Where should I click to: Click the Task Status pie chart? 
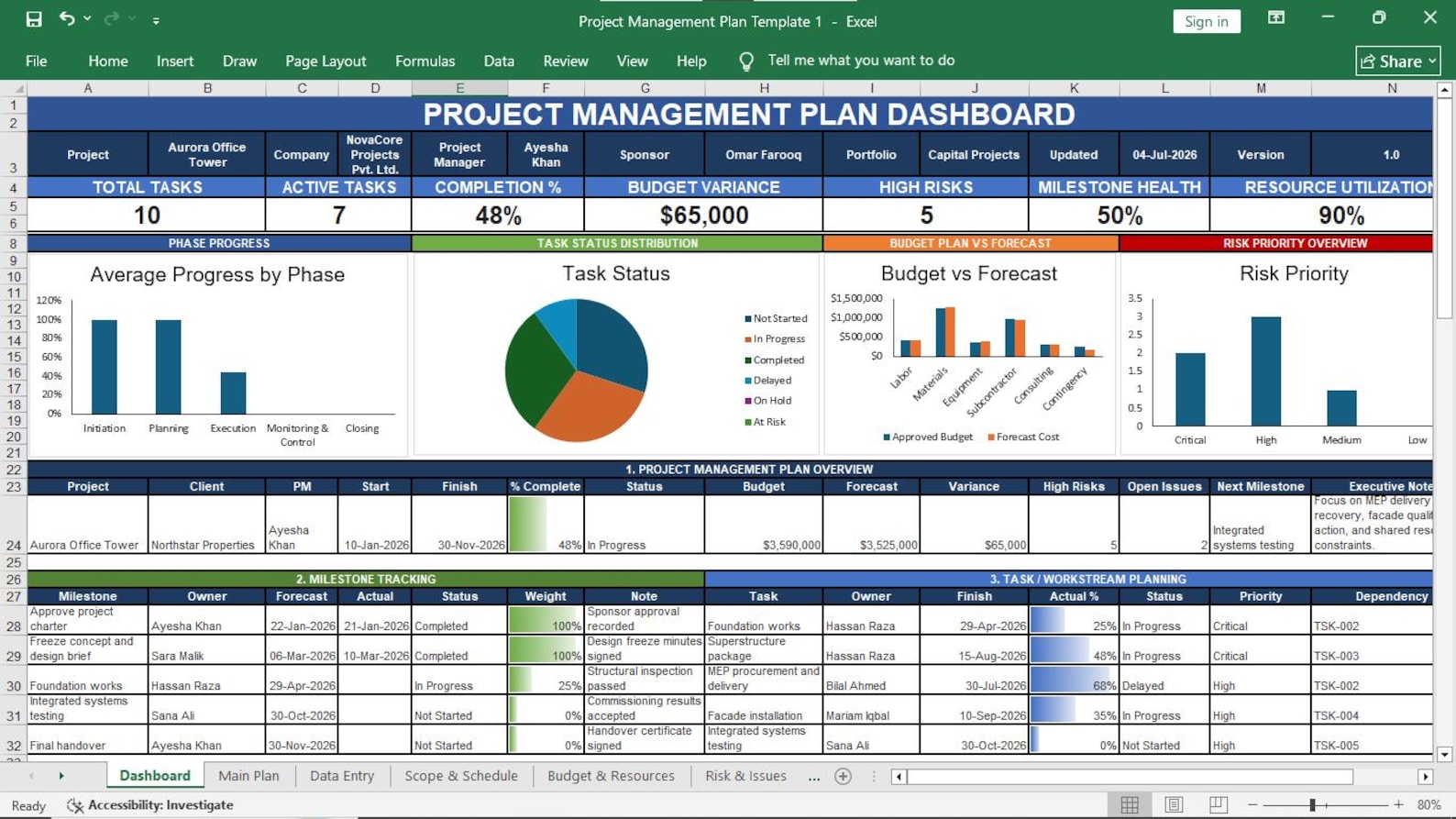pos(577,370)
